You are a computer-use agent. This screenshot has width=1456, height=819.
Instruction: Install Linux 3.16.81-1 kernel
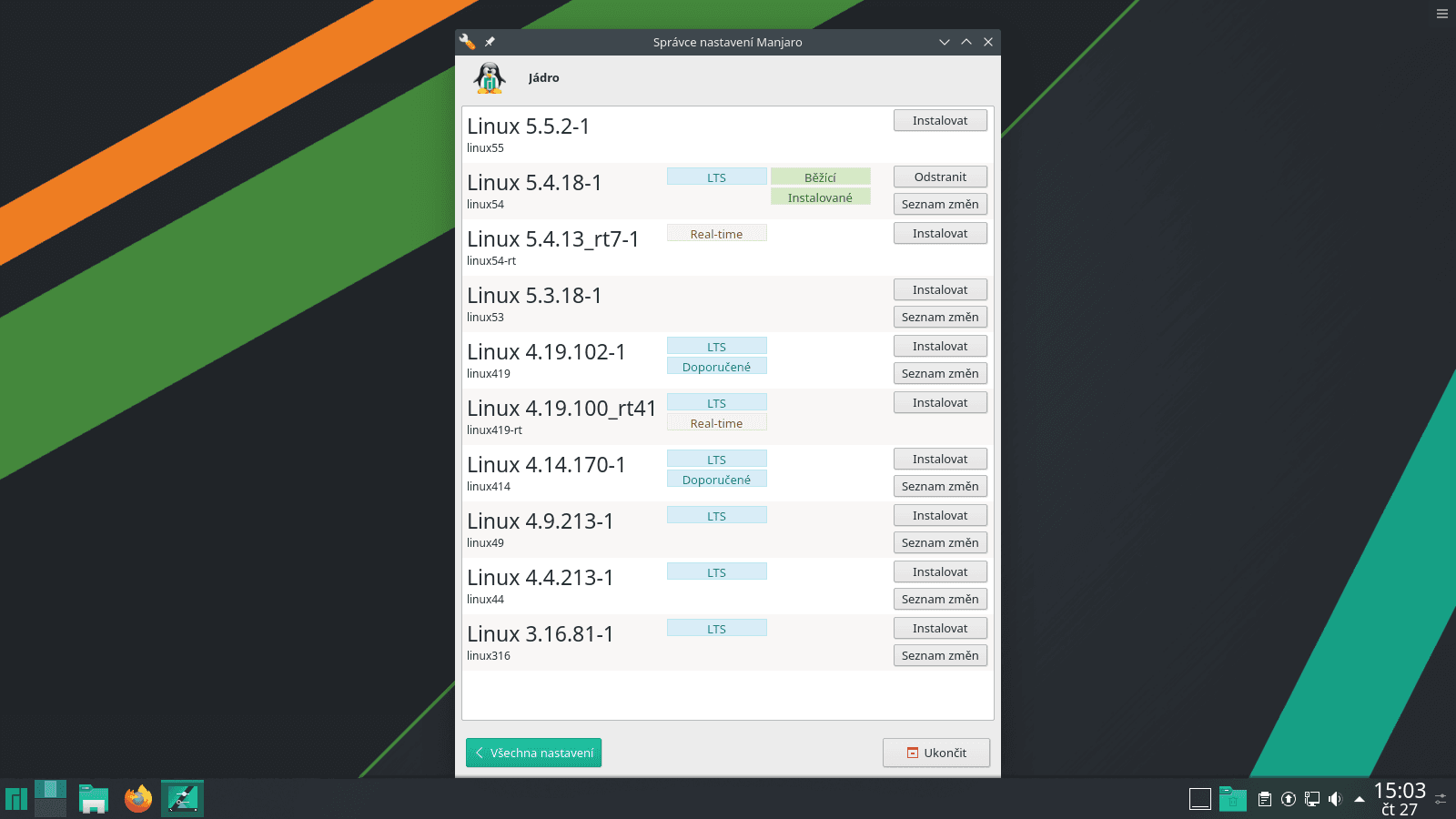pos(940,629)
